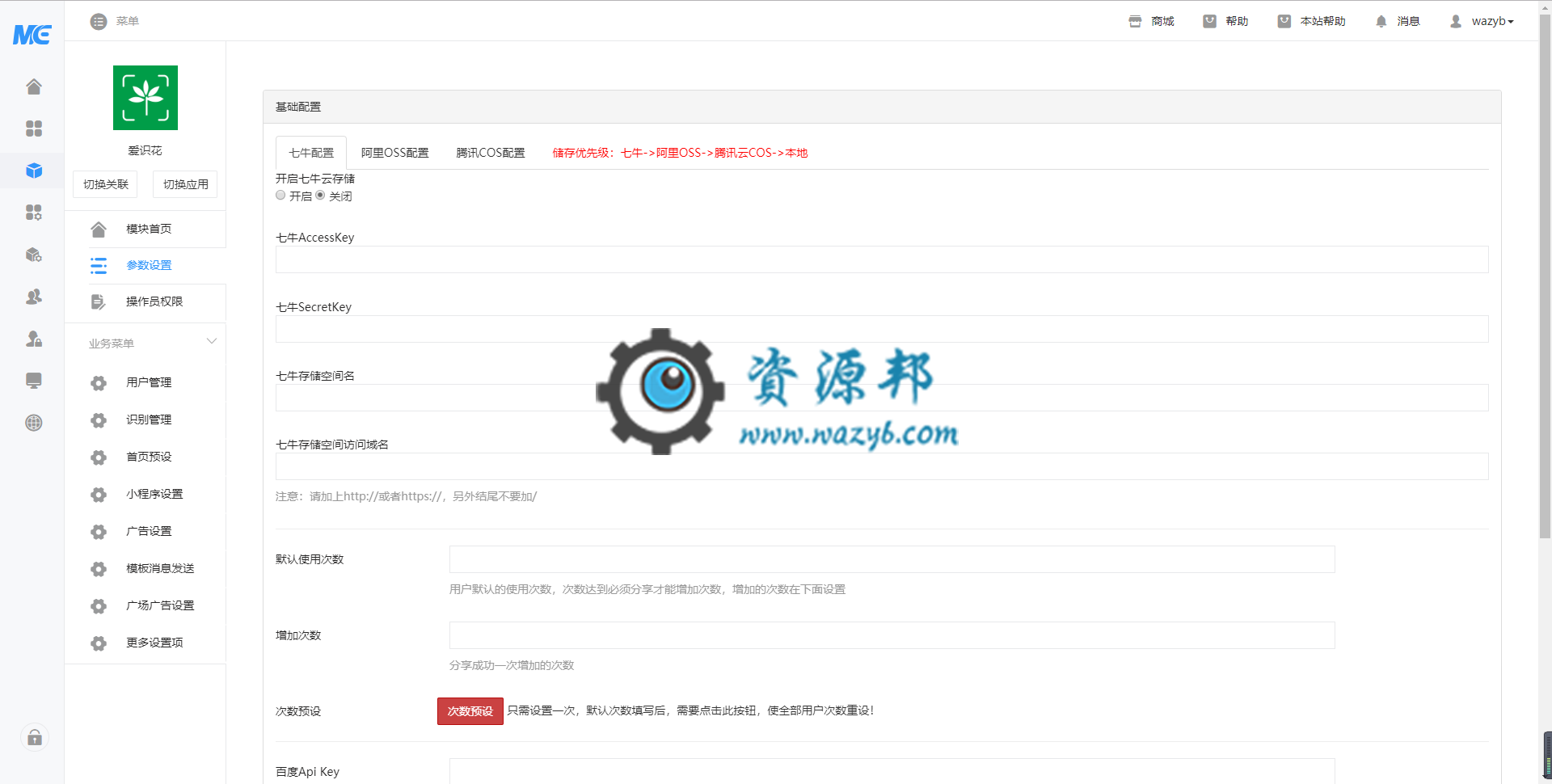Open 用户管理 label in business menu
1552x784 pixels.
(x=149, y=382)
